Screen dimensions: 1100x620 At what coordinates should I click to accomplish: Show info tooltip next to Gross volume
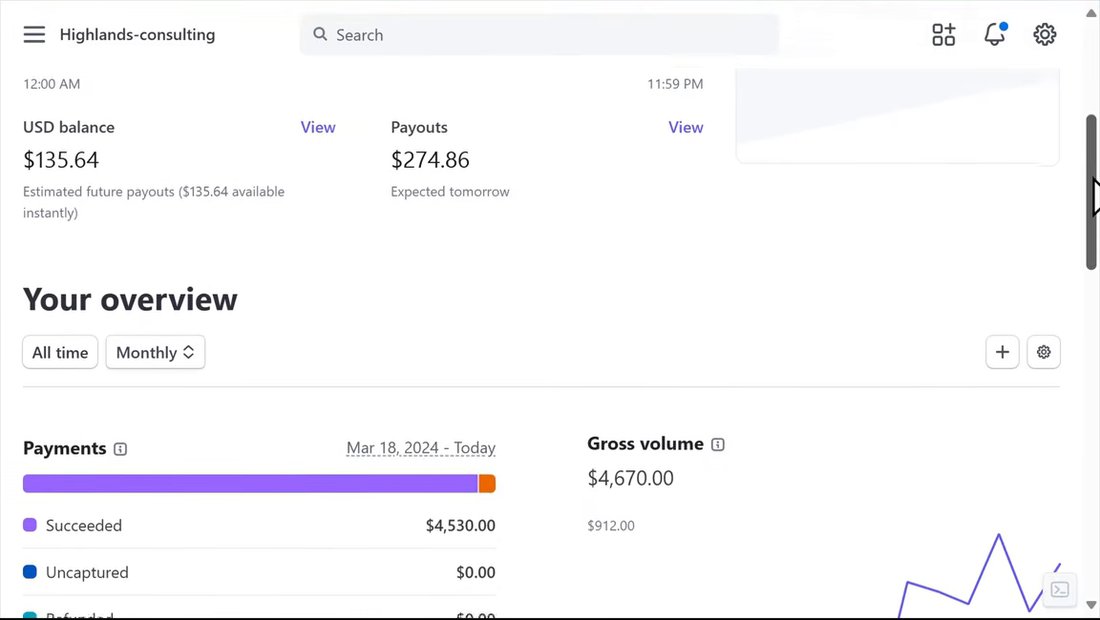tap(718, 444)
